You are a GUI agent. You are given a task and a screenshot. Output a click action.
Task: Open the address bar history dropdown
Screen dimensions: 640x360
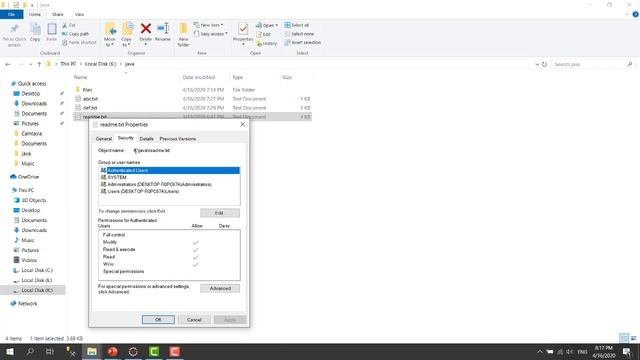537,64
